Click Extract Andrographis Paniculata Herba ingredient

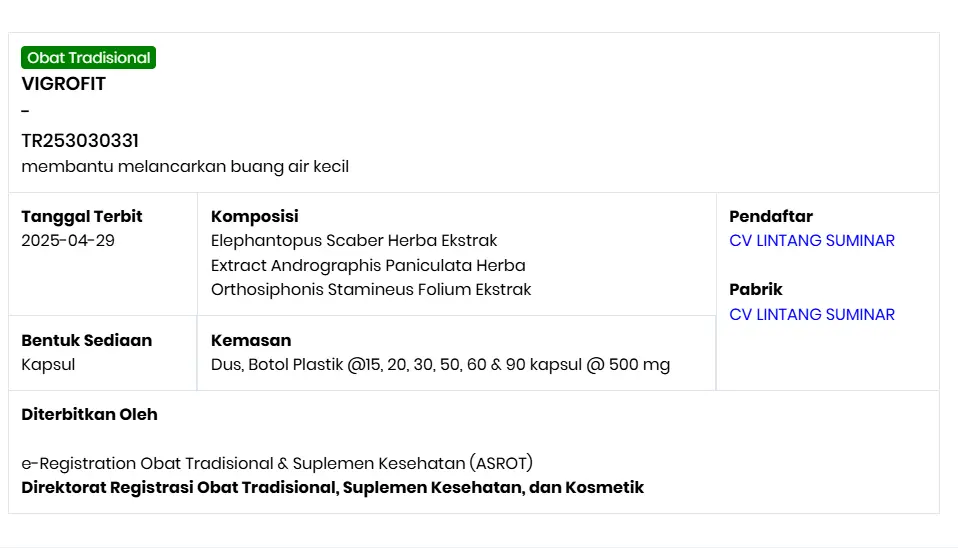click(368, 265)
